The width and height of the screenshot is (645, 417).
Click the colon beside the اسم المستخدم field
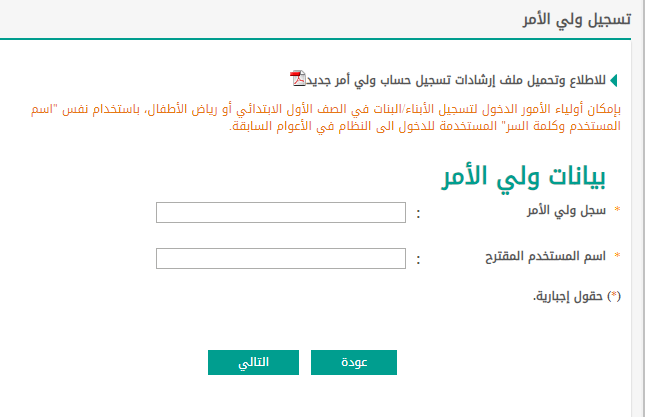click(418, 260)
